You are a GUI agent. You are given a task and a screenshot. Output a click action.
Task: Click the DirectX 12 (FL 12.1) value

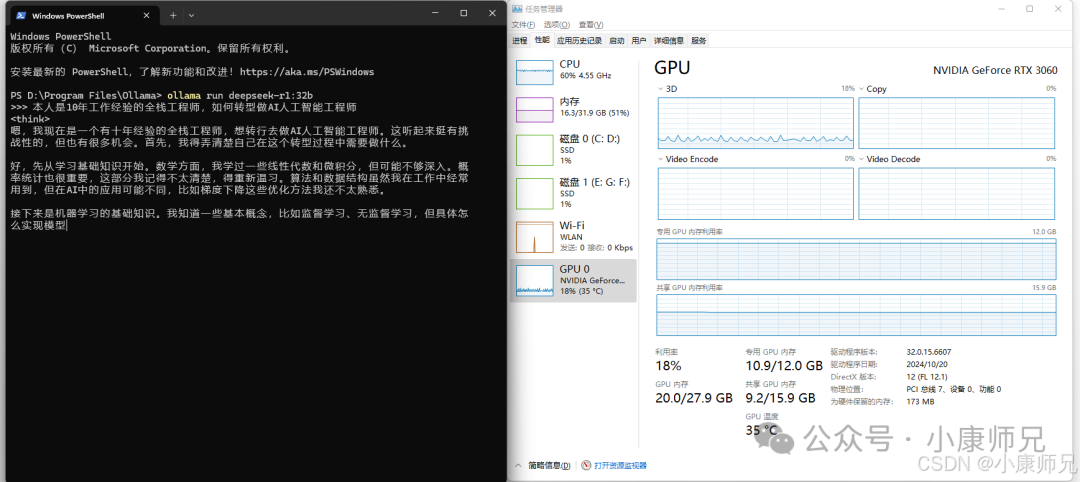927,377
